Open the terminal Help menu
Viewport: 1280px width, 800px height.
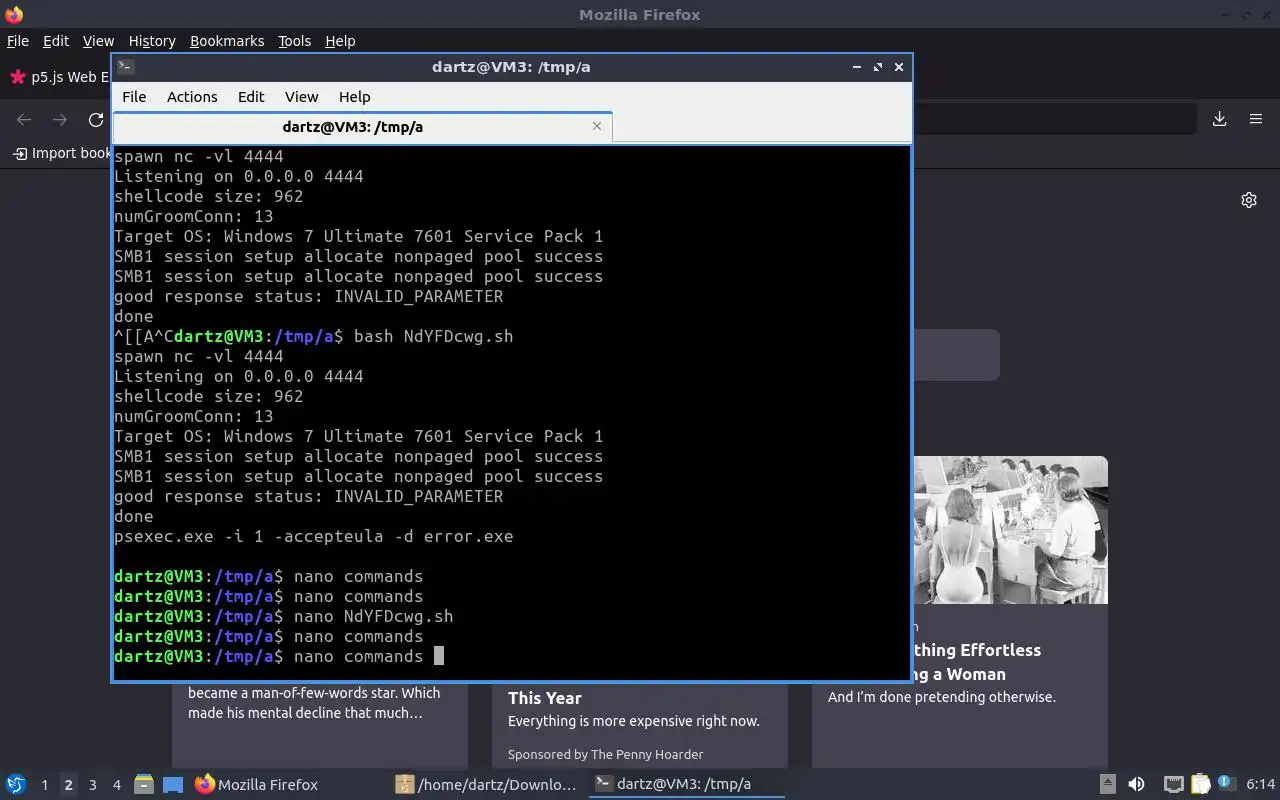coord(355,97)
